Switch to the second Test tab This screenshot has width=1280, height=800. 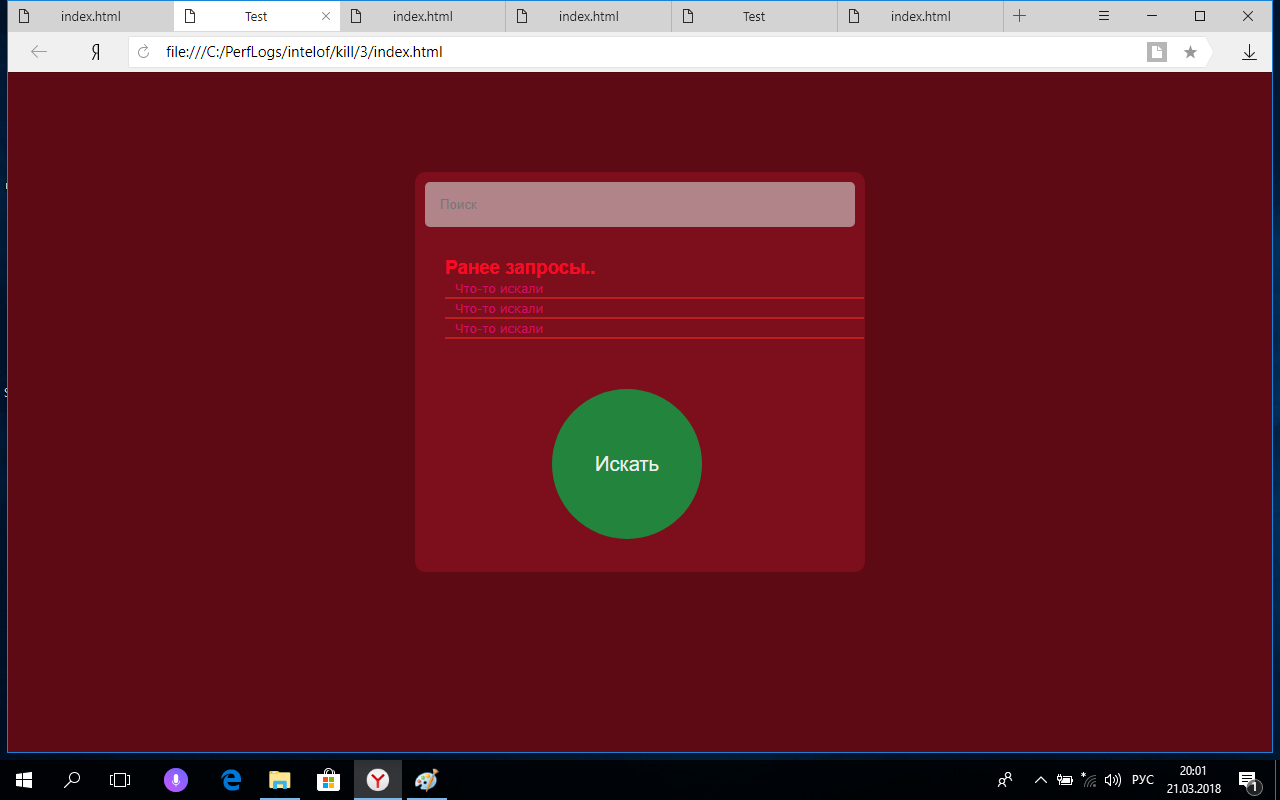coord(754,16)
